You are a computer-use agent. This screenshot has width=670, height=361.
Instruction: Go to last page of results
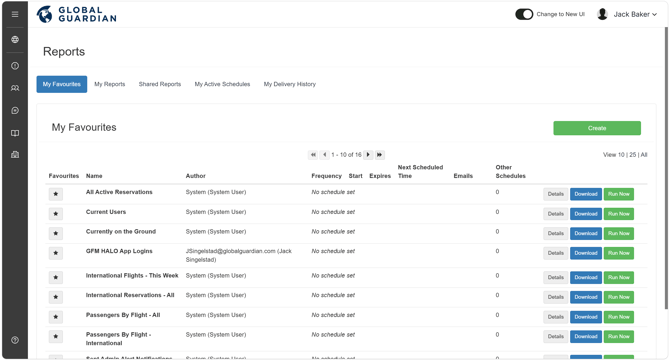379,155
